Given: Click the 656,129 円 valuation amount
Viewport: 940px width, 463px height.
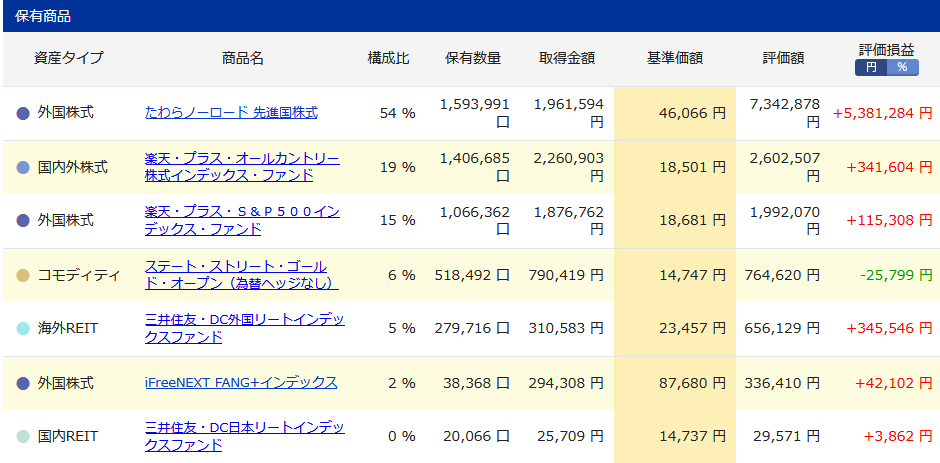Looking at the screenshot, I should [x=782, y=329].
